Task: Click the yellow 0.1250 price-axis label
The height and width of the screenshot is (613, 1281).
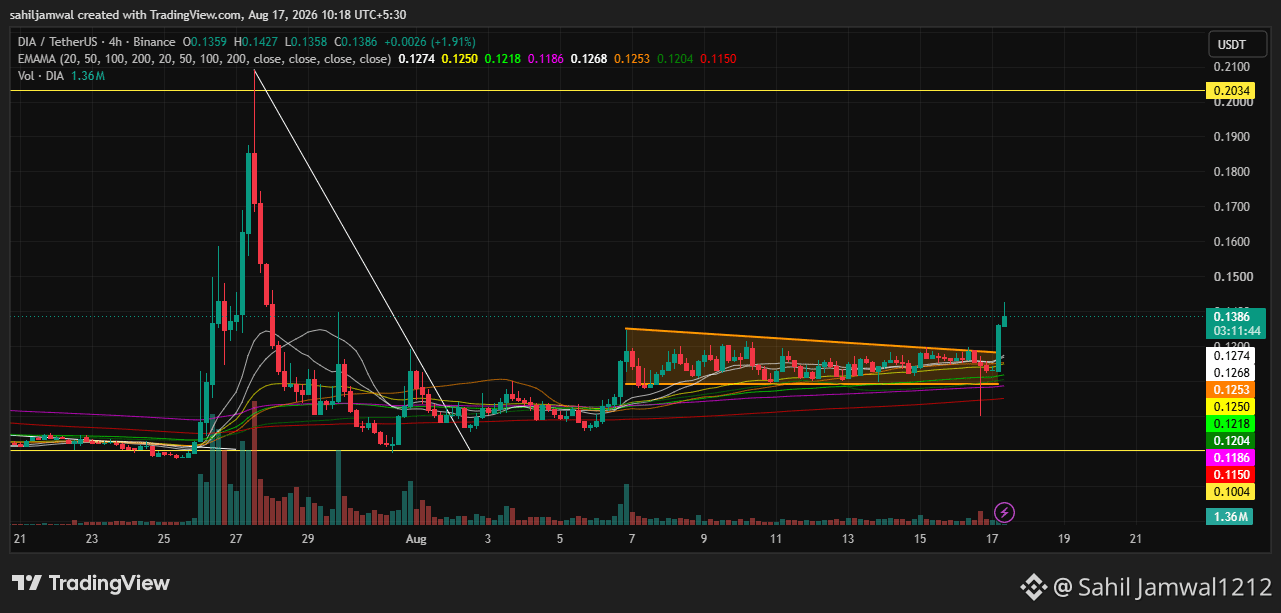Action: [x=1229, y=406]
